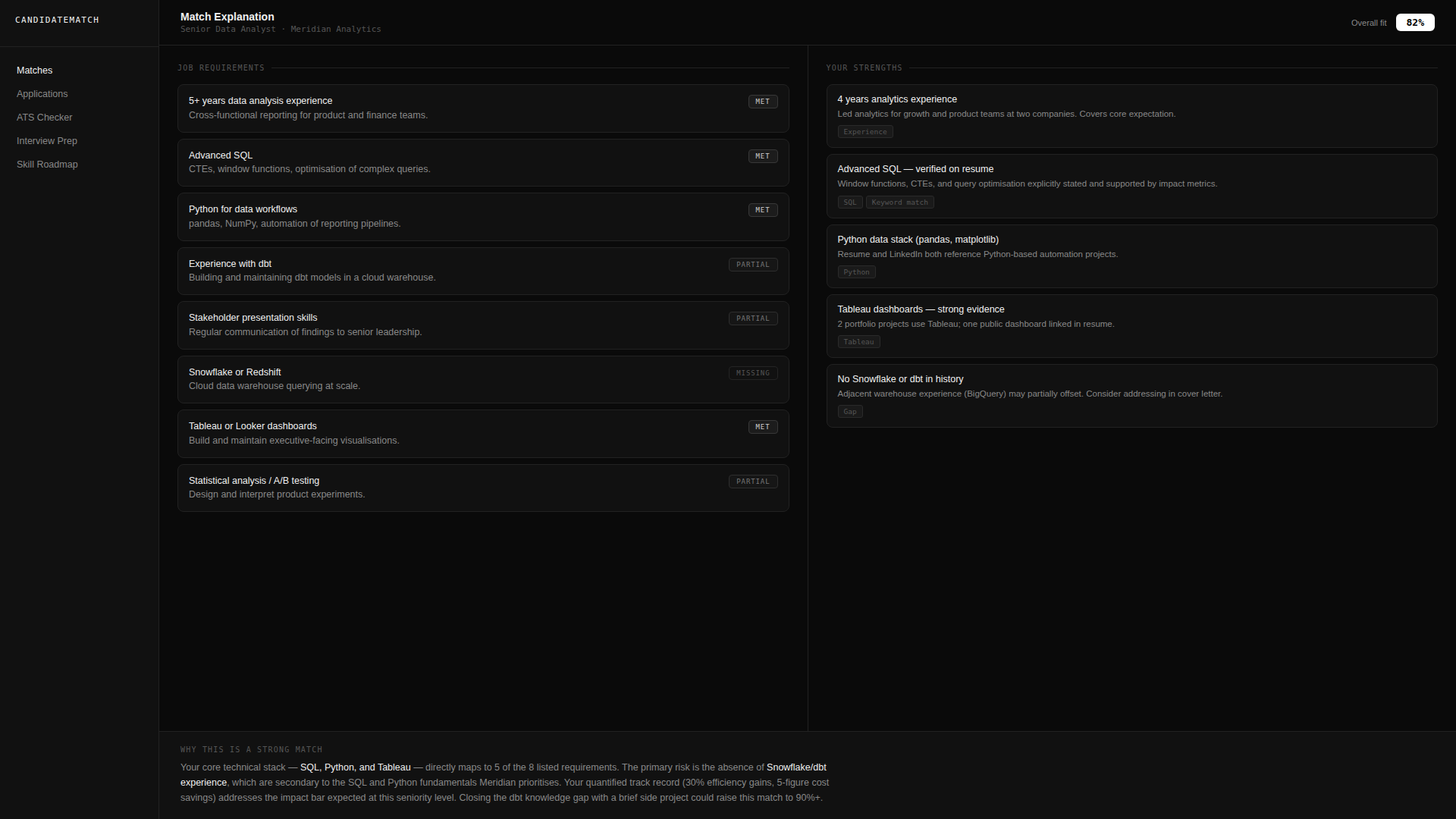Select Tableau or Looker dashboards requirement
This screenshot has height=819, width=1456.
(x=482, y=434)
